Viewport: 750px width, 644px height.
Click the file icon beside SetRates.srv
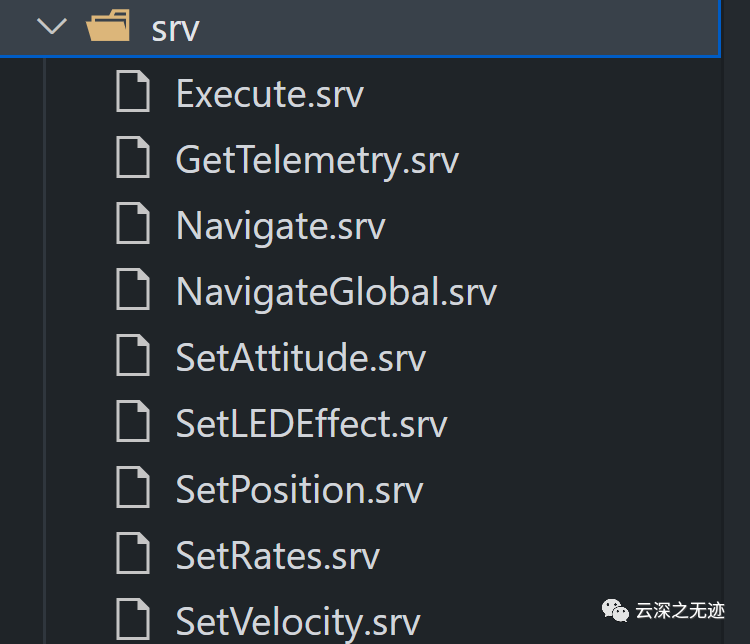pyautogui.click(x=133, y=556)
